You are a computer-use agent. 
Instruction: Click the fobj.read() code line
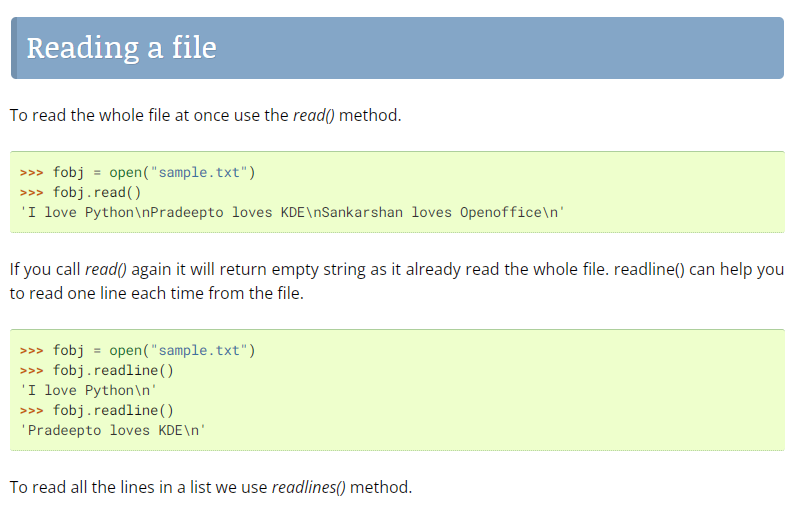point(97,192)
